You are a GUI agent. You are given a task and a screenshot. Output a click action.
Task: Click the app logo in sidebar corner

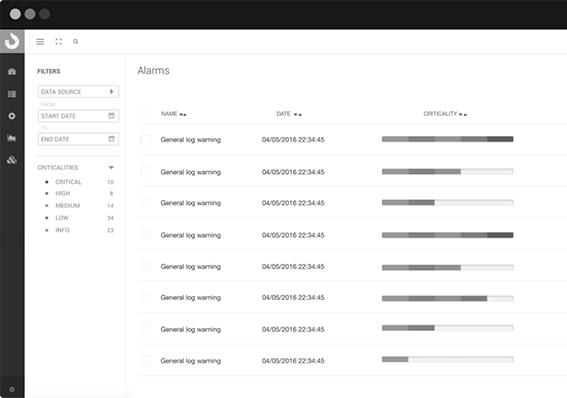(x=12, y=41)
